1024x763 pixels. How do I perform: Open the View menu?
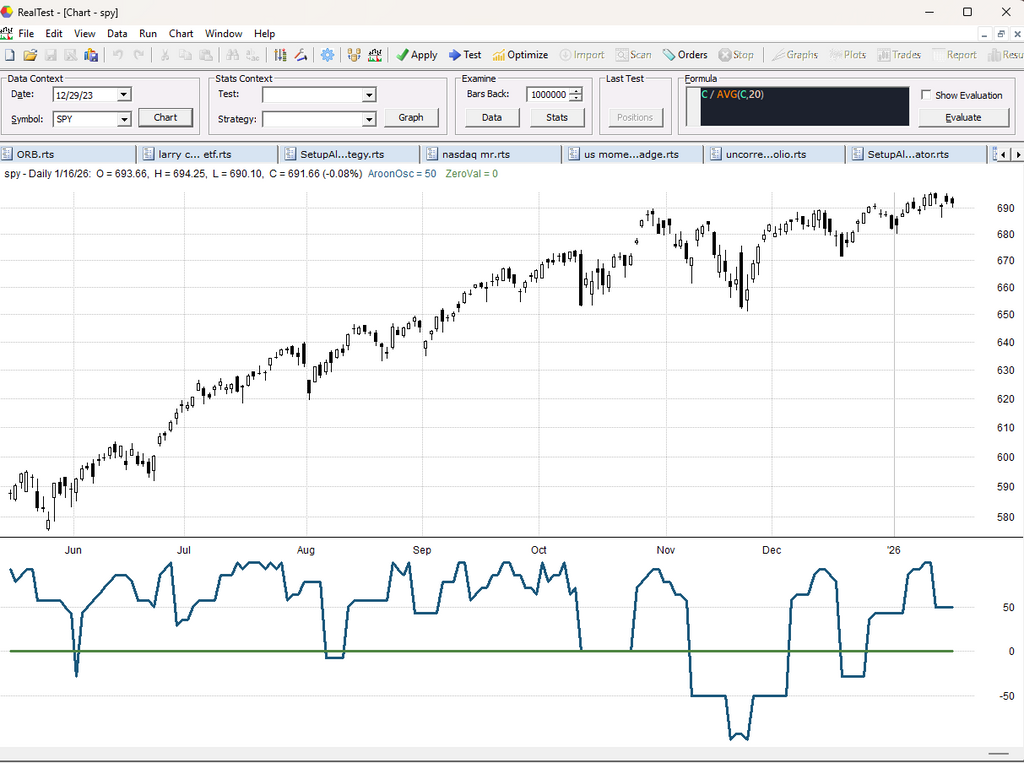click(84, 34)
